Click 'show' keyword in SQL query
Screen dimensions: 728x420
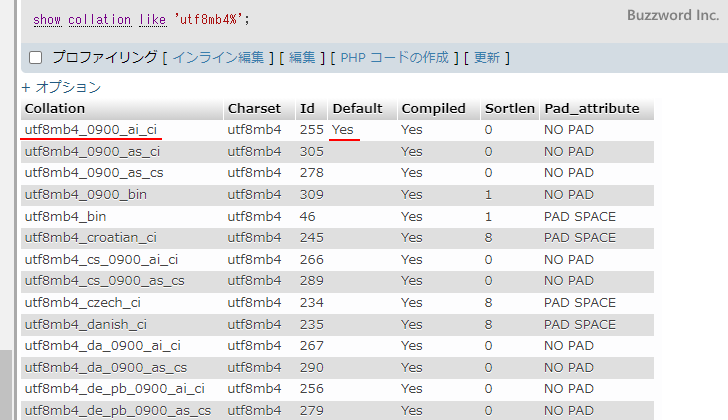47,19
